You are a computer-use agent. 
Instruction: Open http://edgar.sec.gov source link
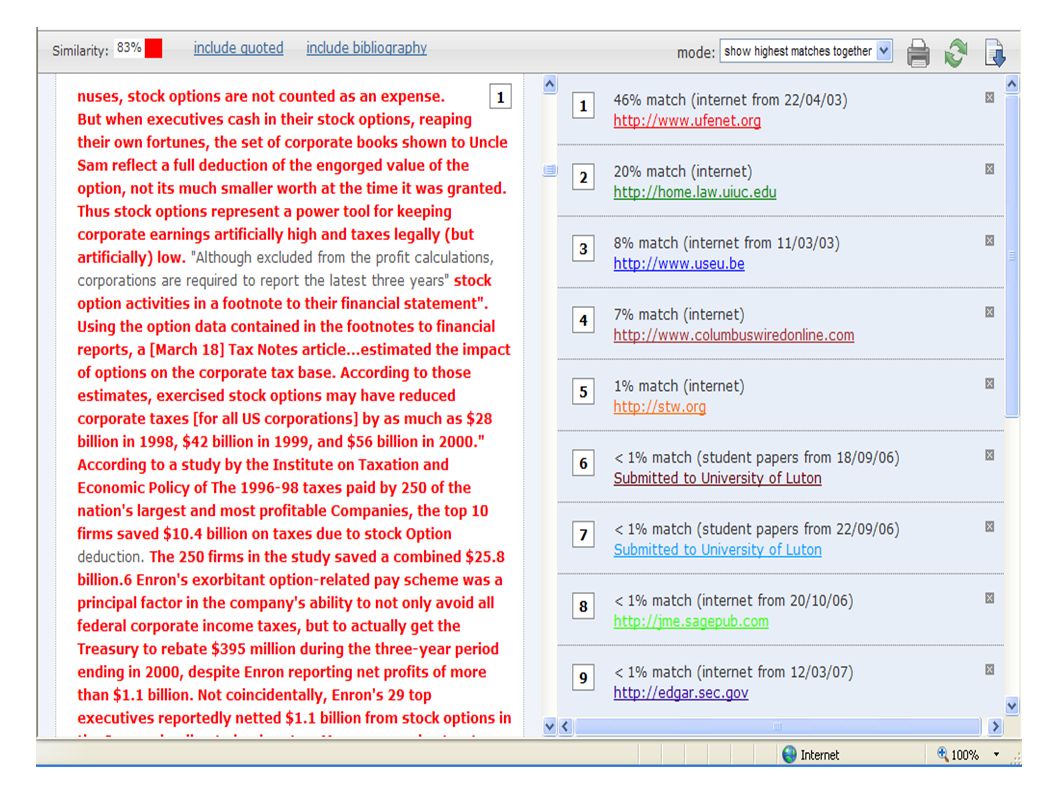click(681, 693)
